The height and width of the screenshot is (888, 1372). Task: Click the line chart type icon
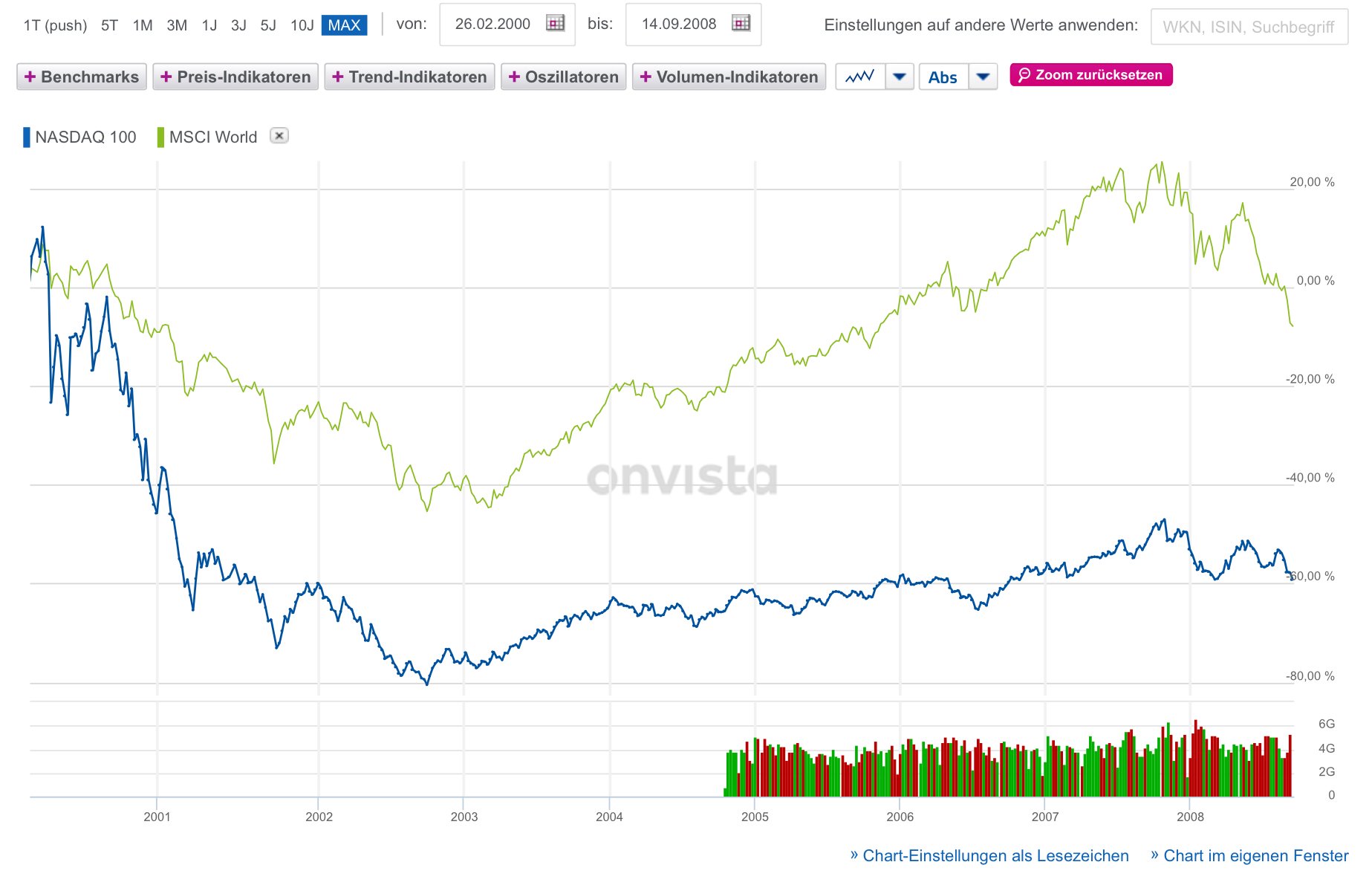pyautogui.click(x=860, y=77)
